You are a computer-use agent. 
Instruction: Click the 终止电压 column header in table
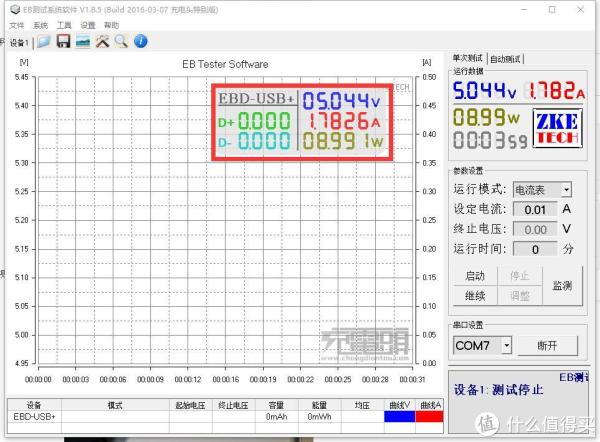(233, 405)
